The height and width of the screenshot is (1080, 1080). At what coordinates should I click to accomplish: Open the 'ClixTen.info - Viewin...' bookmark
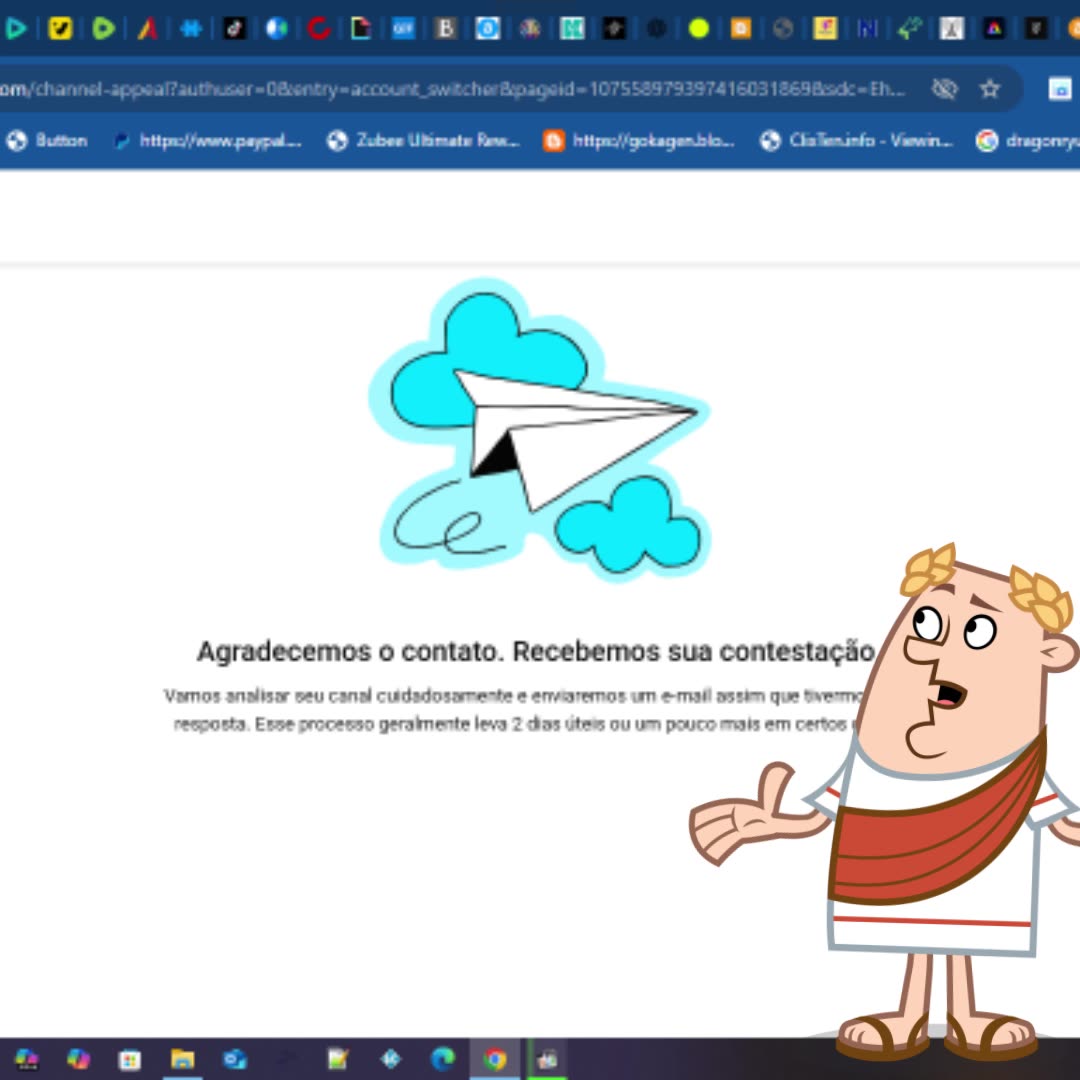[856, 141]
